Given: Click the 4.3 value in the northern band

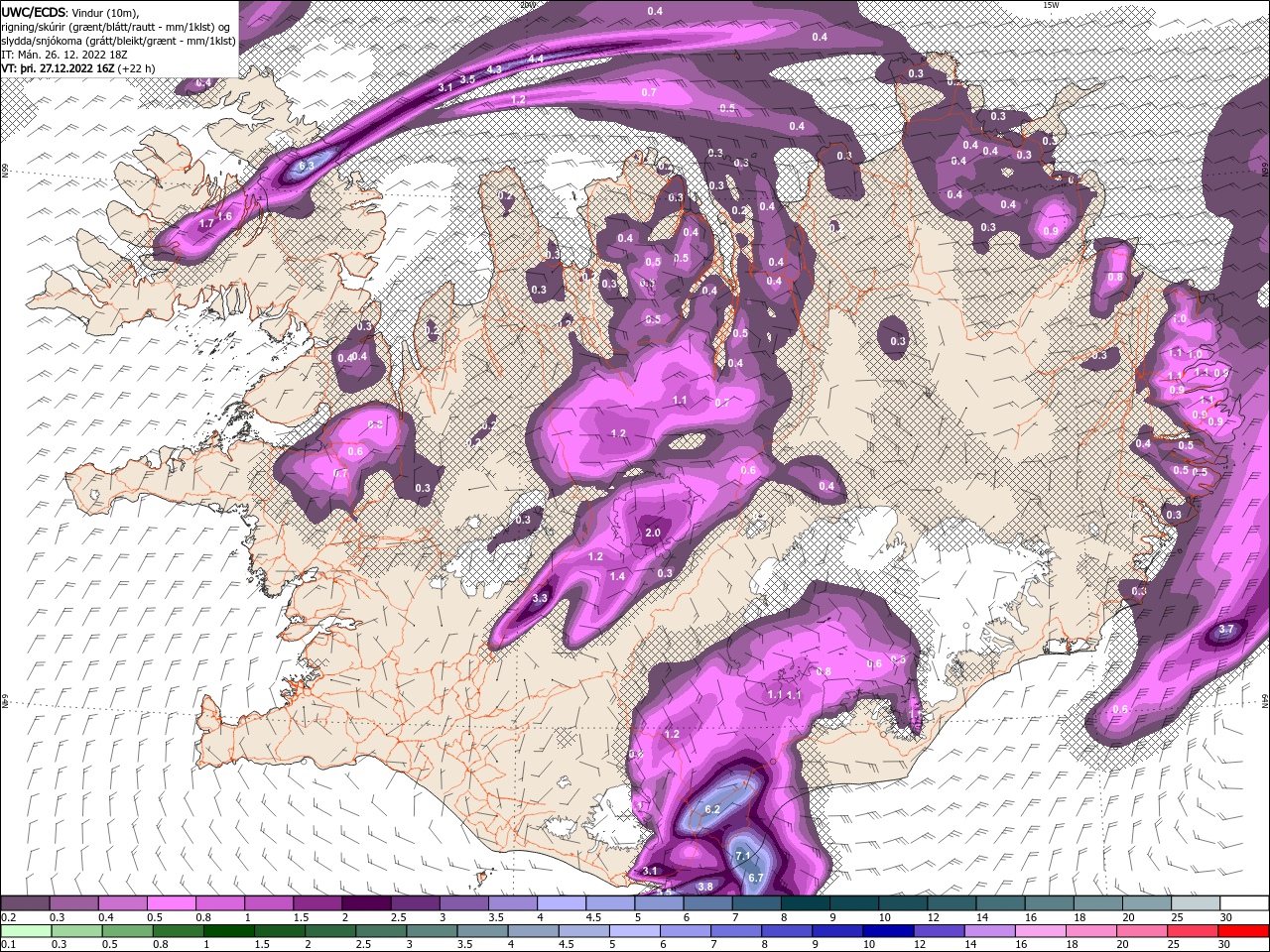Looking at the screenshot, I should click(x=494, y=68).
